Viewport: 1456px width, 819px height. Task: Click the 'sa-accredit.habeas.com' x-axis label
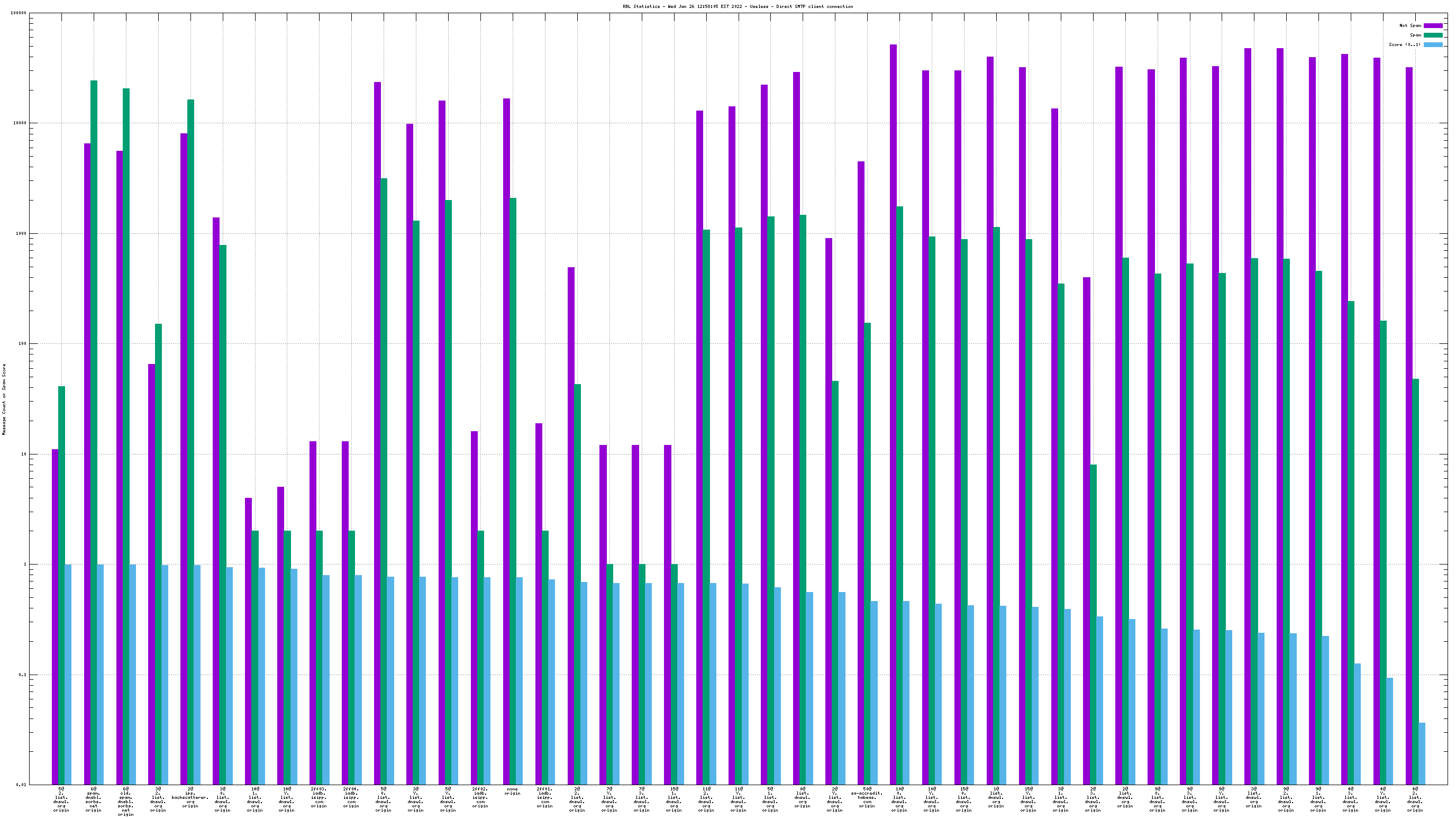867,797
